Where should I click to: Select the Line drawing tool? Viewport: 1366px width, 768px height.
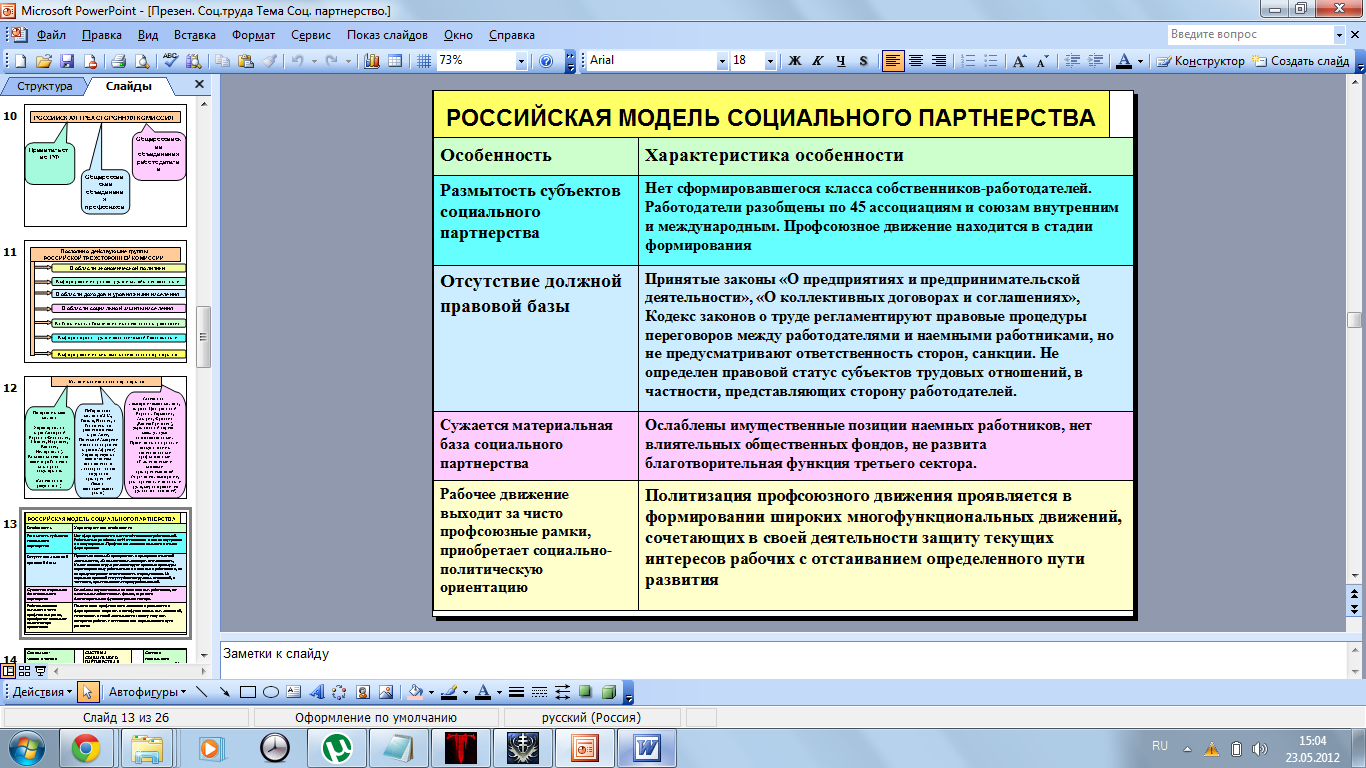click(x=202, y=692)
